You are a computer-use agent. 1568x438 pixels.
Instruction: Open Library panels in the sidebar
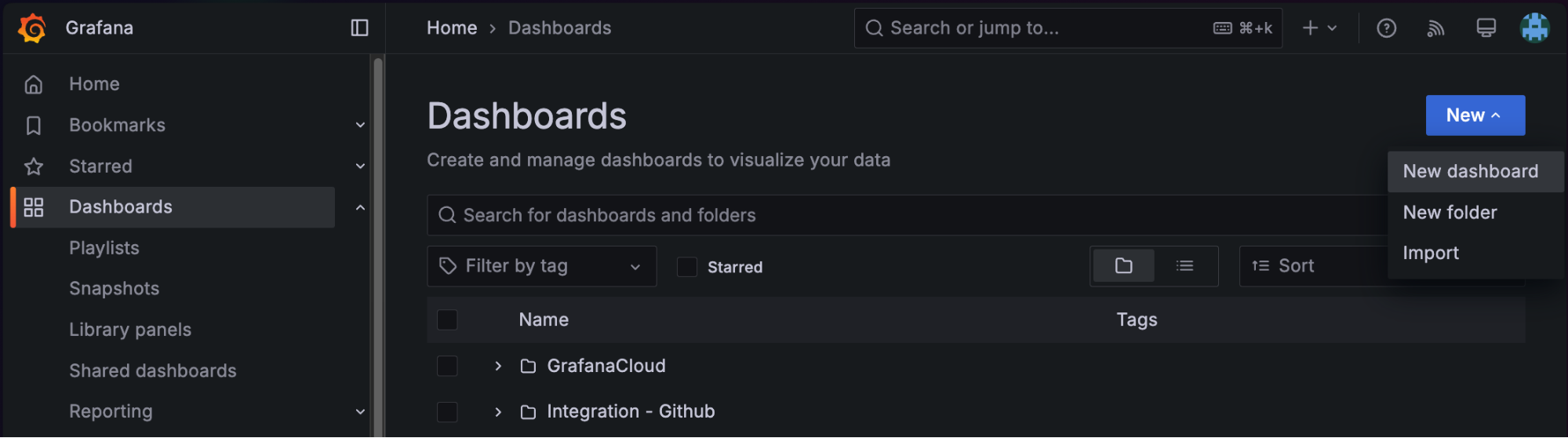pos(130,330)
